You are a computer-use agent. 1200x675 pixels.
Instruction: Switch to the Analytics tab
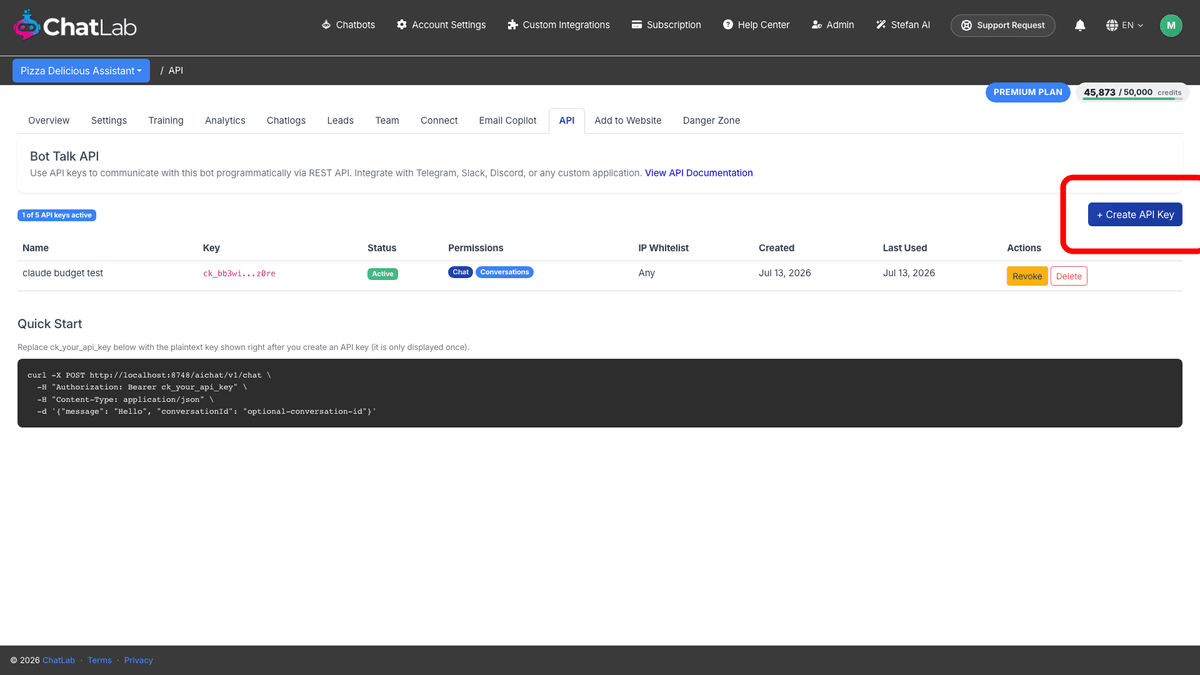(x=225, y=120)
